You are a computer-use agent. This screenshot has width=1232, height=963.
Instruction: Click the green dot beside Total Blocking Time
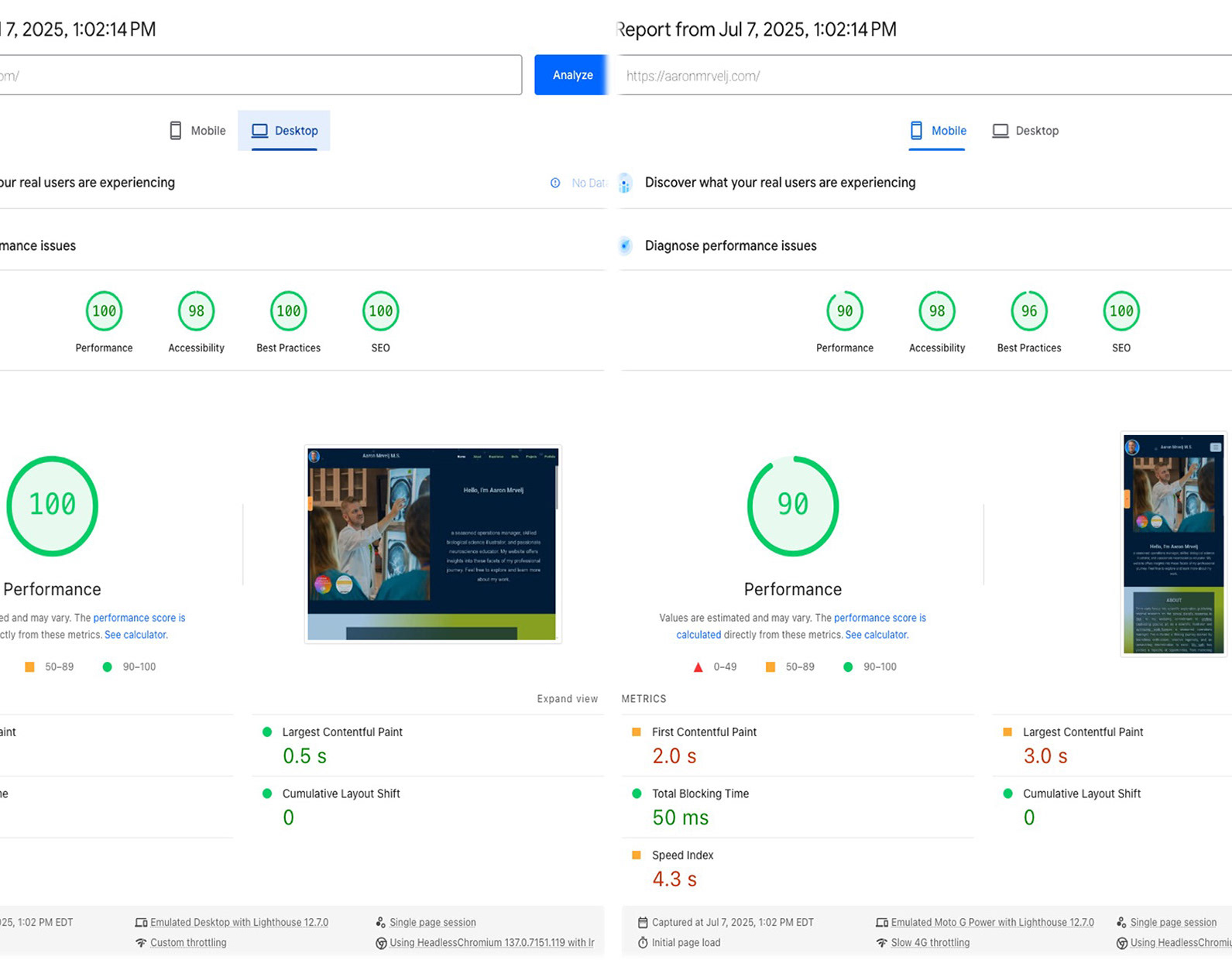pos(637,793)
